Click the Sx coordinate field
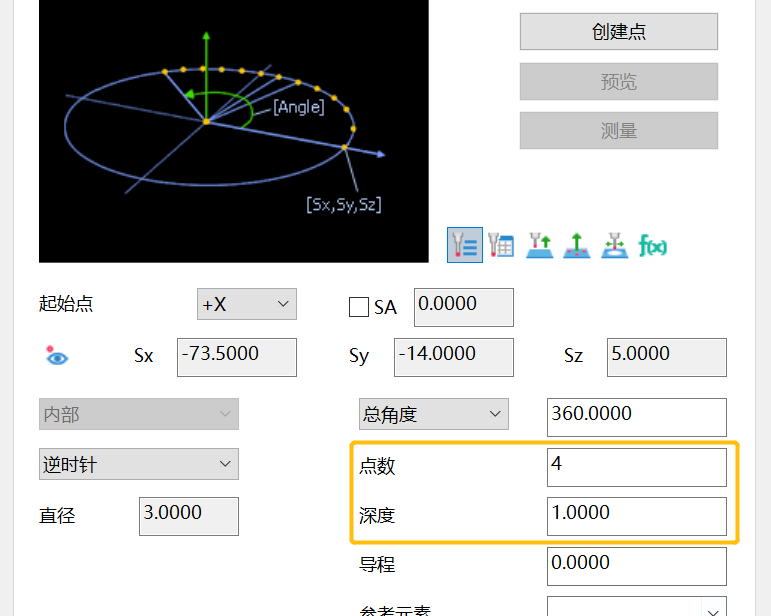 pos(236,357)
